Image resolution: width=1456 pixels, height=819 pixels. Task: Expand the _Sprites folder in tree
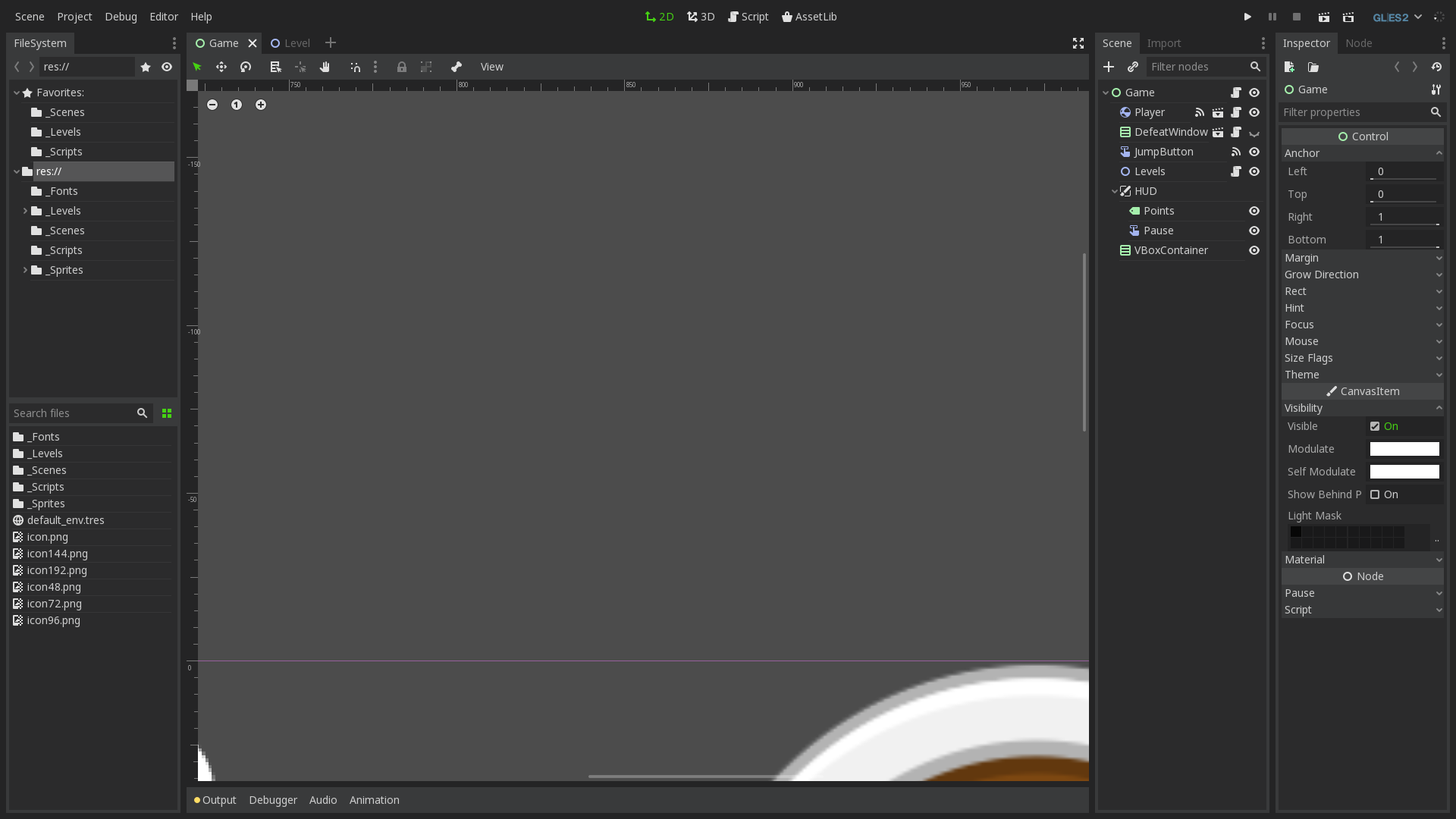click(x=25, y=270)
